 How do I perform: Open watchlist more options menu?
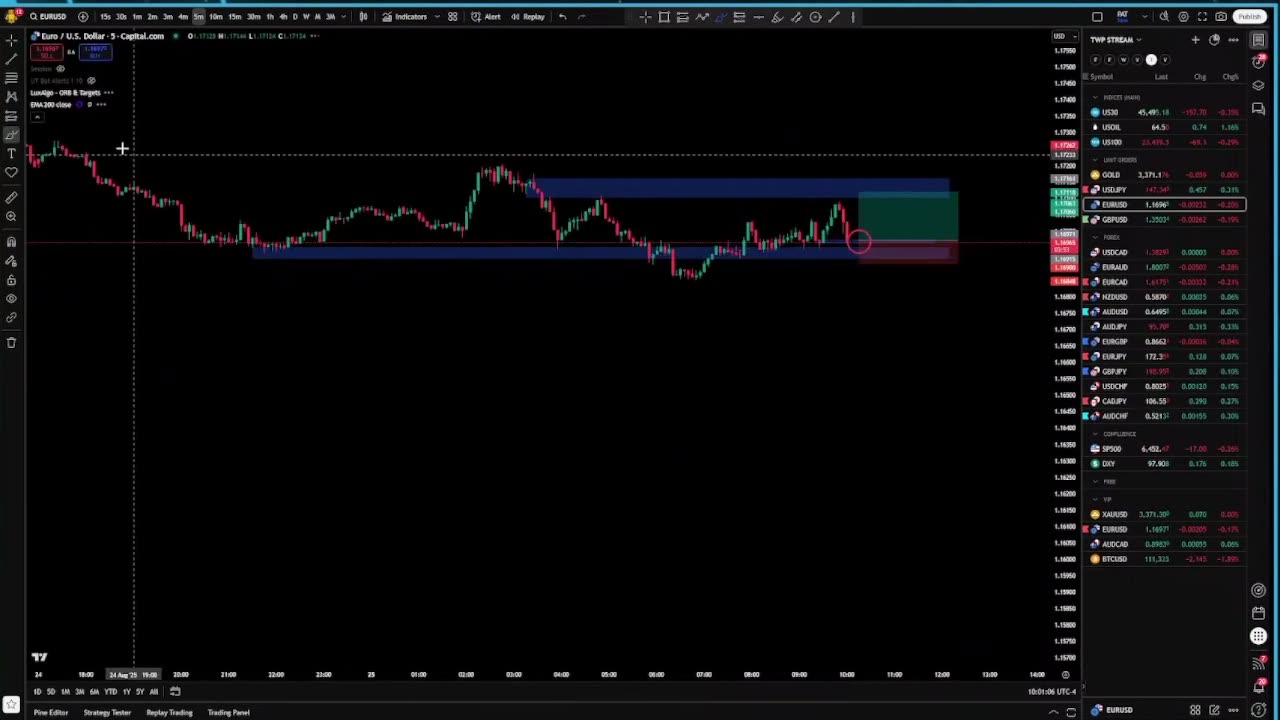point(1233,40)
